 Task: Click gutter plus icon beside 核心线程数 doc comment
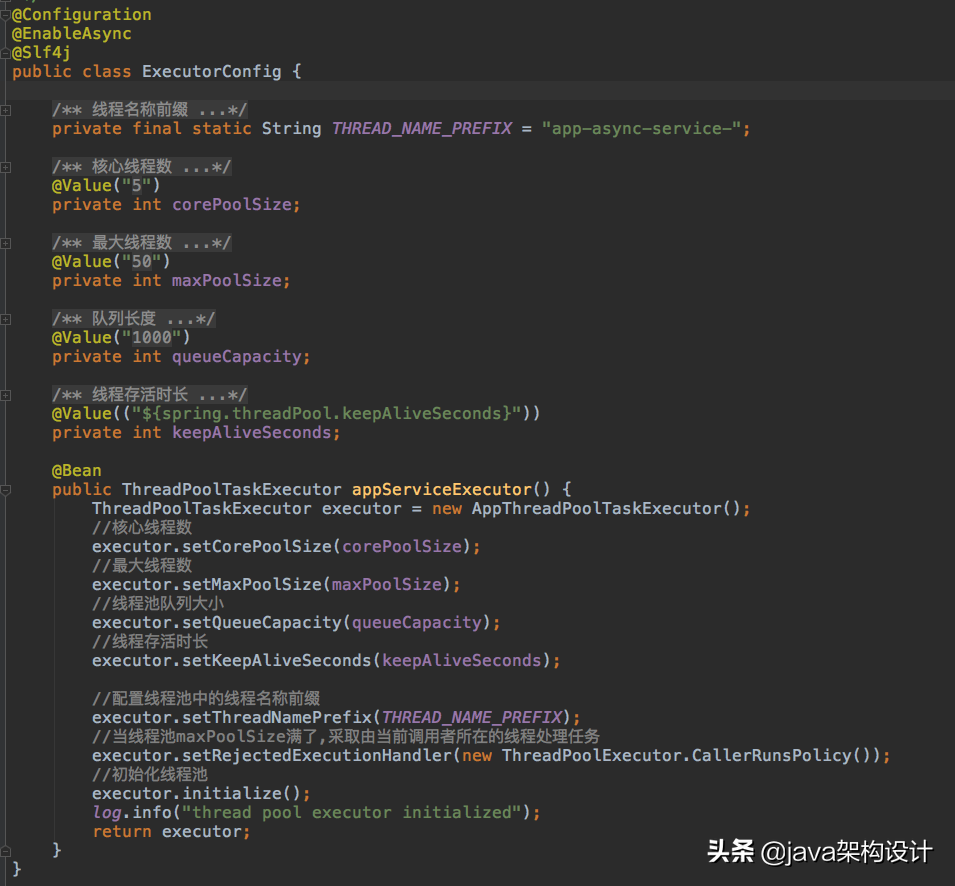[x=5, y=167]
